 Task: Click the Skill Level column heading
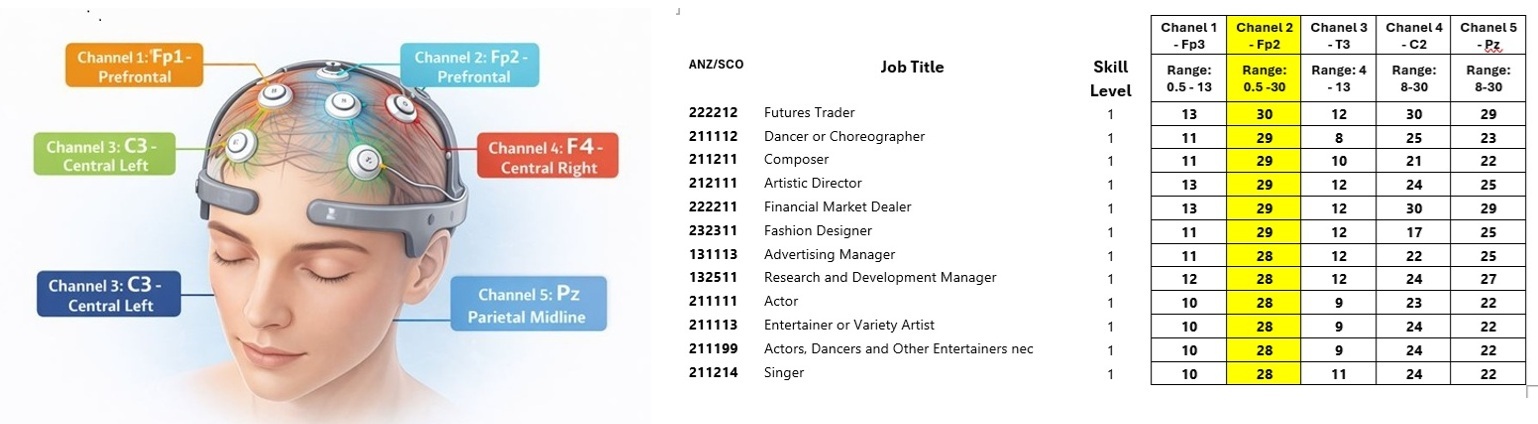(1110, 78)
